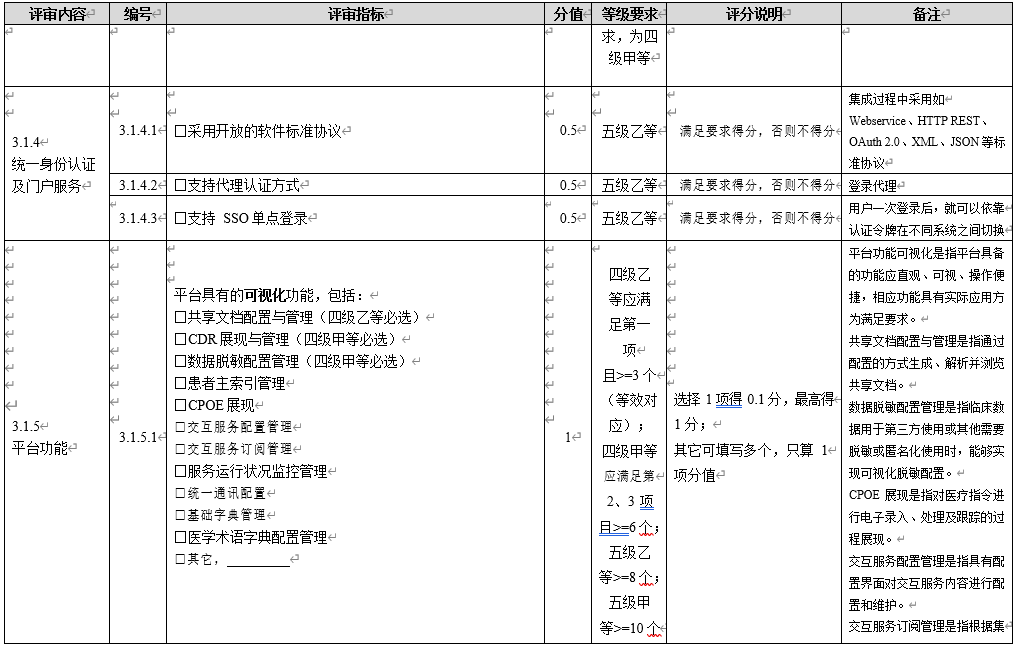Tick the 数据脱敏配置管理 checkbox
Image resolution: width=1018 pixels, height=647 pixels.
[180, 361]
